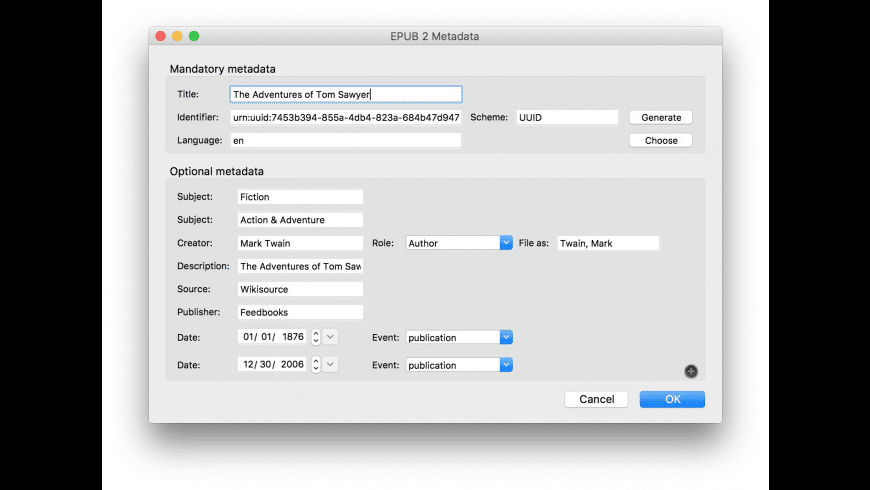Confirm the dialog with OK

pos(672,399)
